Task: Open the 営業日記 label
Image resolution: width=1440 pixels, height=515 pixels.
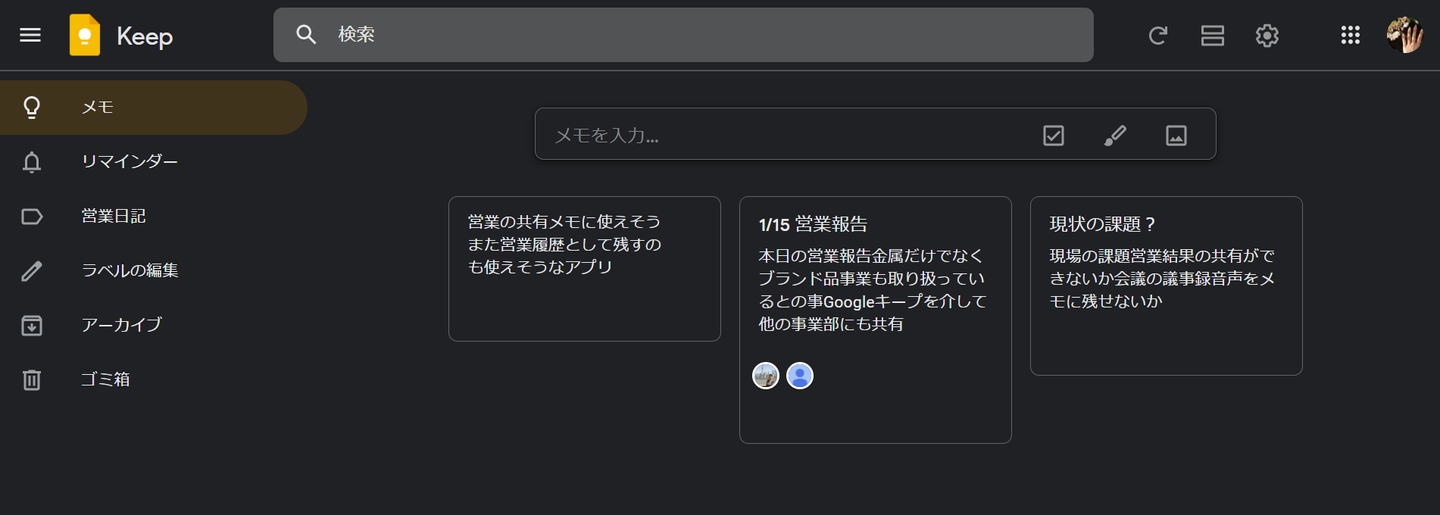Action: pos(113,216)
